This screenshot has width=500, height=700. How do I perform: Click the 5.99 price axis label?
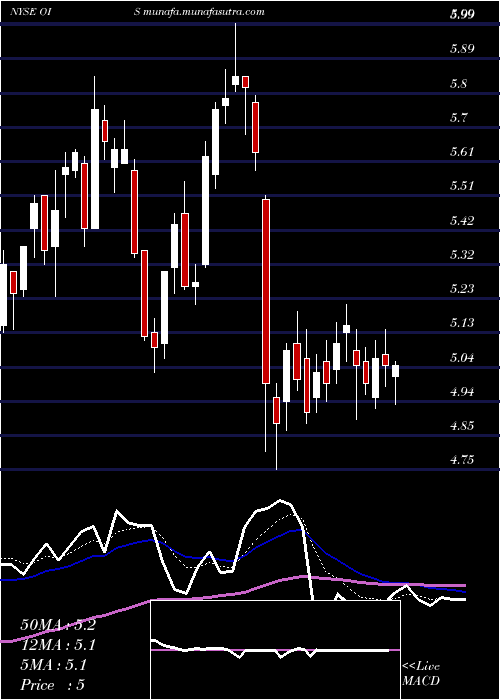tap(462, 15)
